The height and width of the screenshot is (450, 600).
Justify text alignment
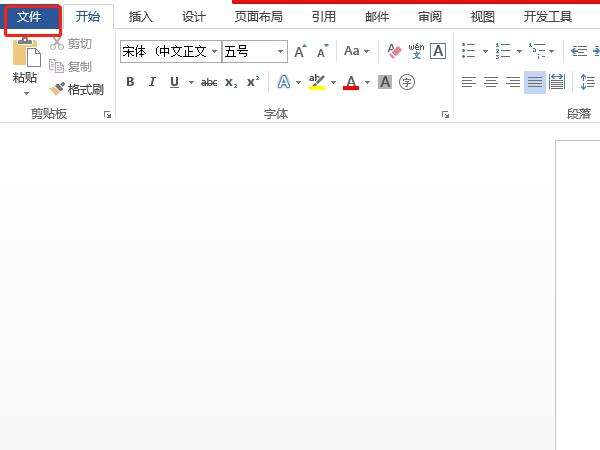coord(535,82)
